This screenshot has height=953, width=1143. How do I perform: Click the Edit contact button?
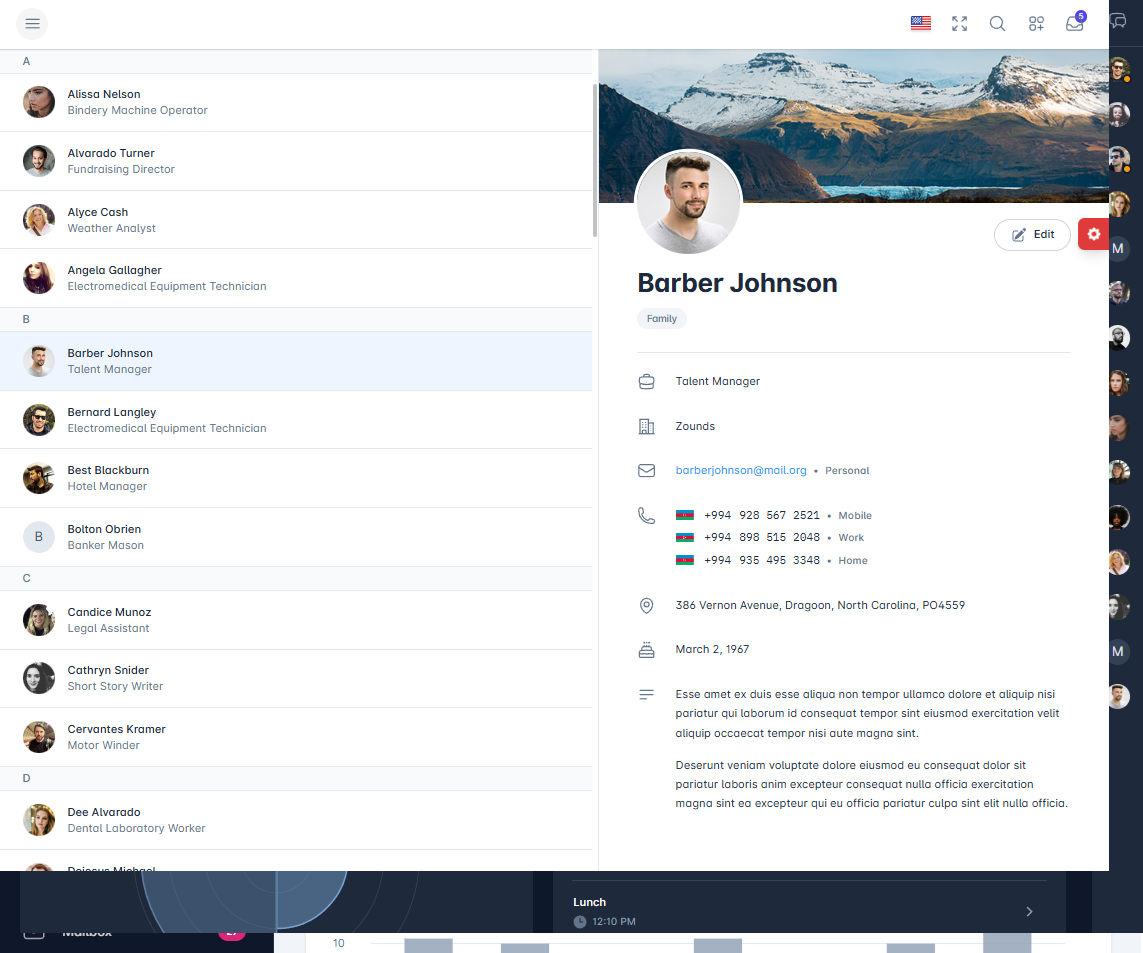(1032, 235)
